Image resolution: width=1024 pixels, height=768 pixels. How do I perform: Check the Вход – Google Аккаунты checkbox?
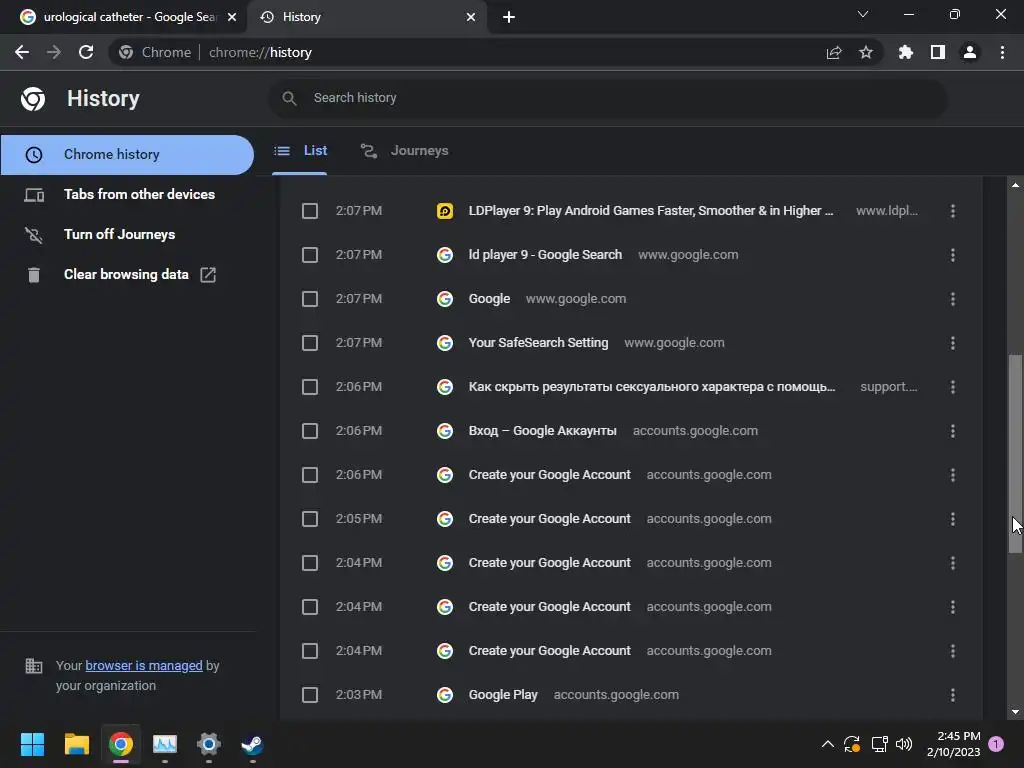coord(310,431)
